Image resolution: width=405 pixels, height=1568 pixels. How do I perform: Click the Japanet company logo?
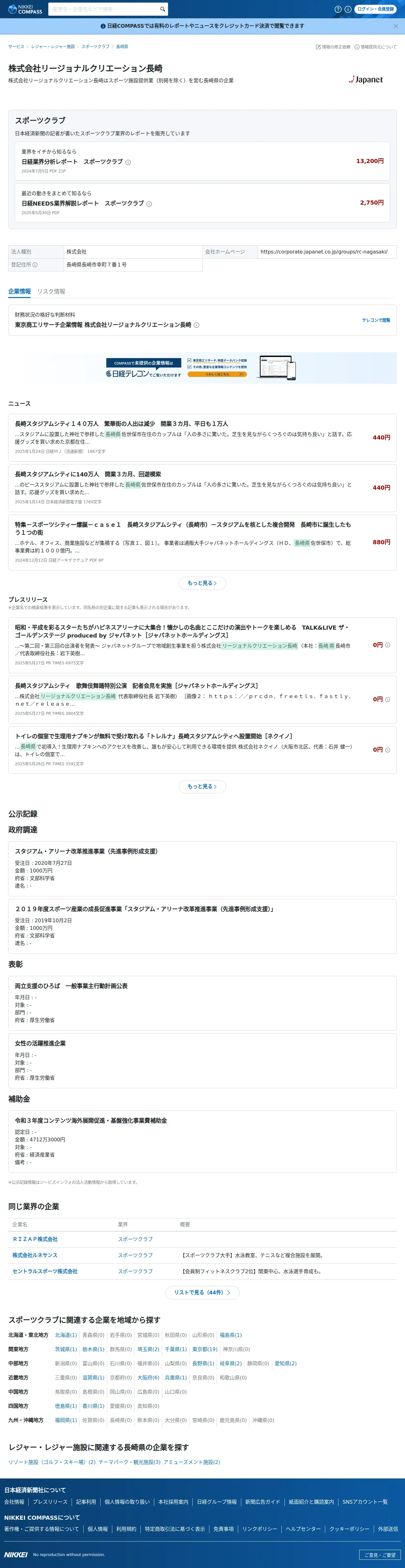pos(366,80)
